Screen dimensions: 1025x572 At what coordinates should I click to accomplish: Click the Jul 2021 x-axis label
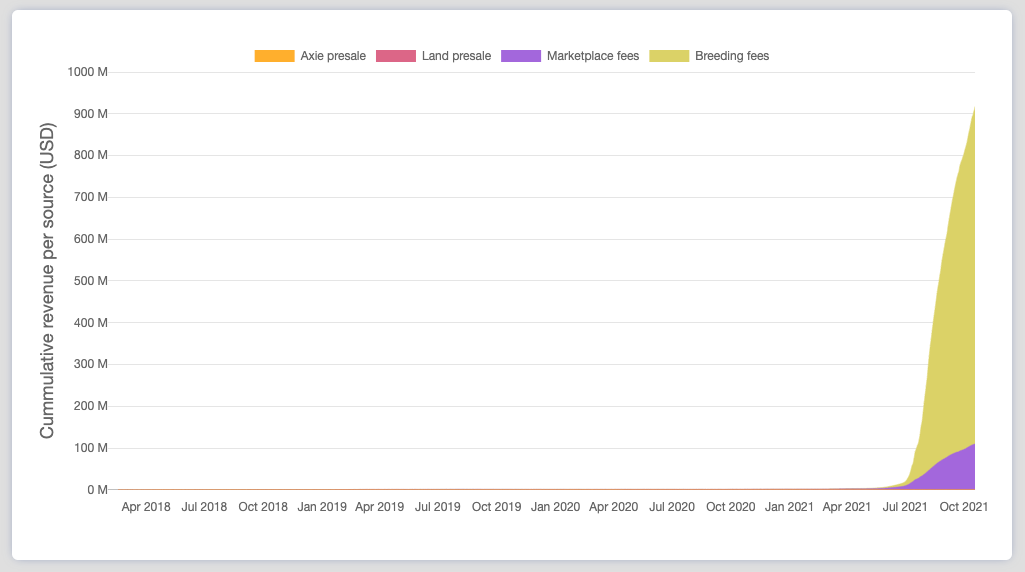tap(905, 507)
